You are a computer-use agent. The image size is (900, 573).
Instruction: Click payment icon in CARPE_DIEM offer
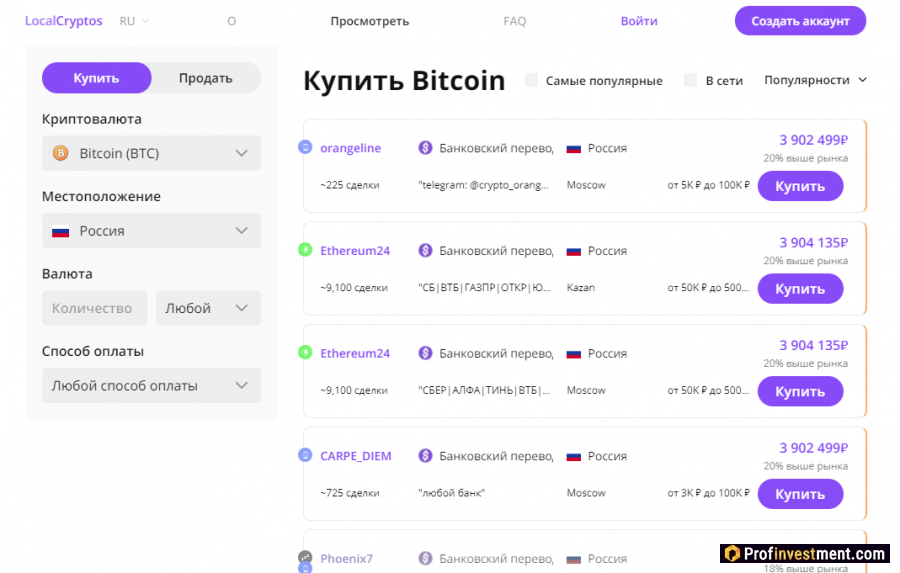pyautogui.click(x=425, y=456)
